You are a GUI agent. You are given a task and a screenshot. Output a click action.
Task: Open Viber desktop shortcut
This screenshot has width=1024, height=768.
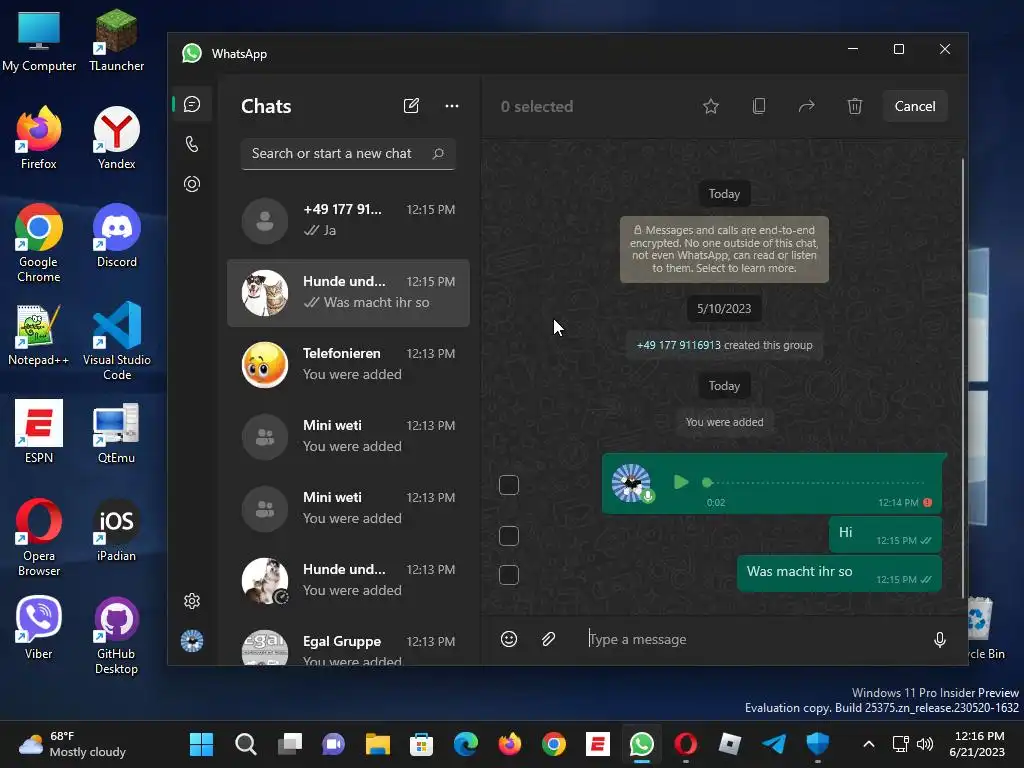tap(39, 628)
